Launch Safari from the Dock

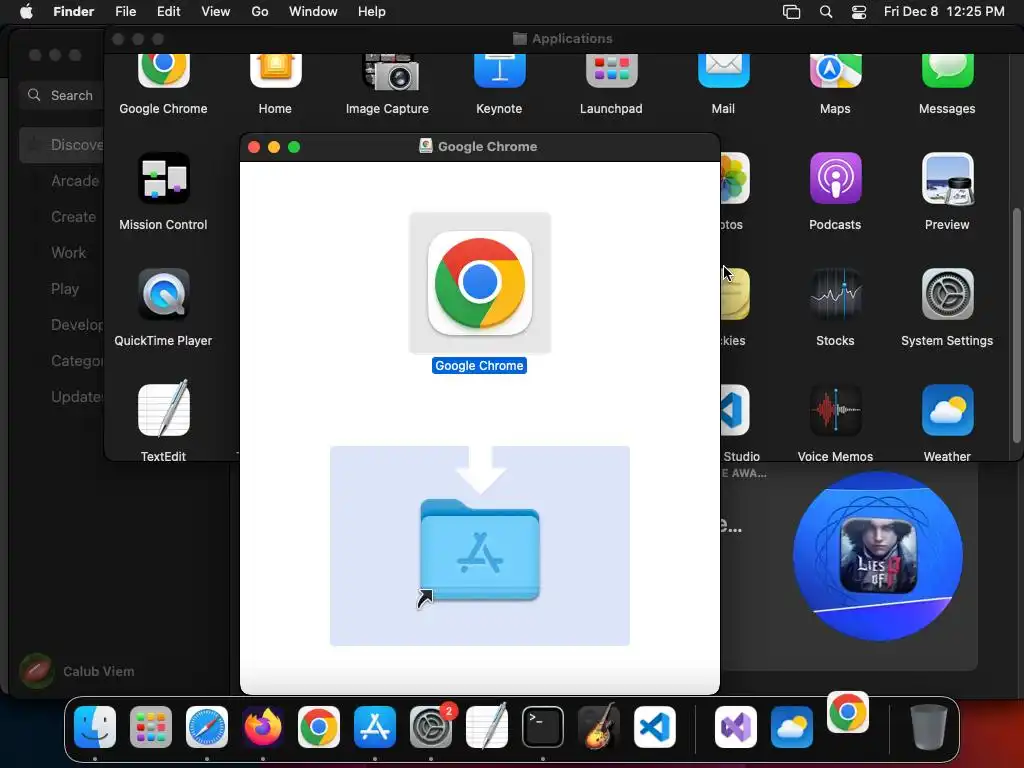(x=207, y=727)
